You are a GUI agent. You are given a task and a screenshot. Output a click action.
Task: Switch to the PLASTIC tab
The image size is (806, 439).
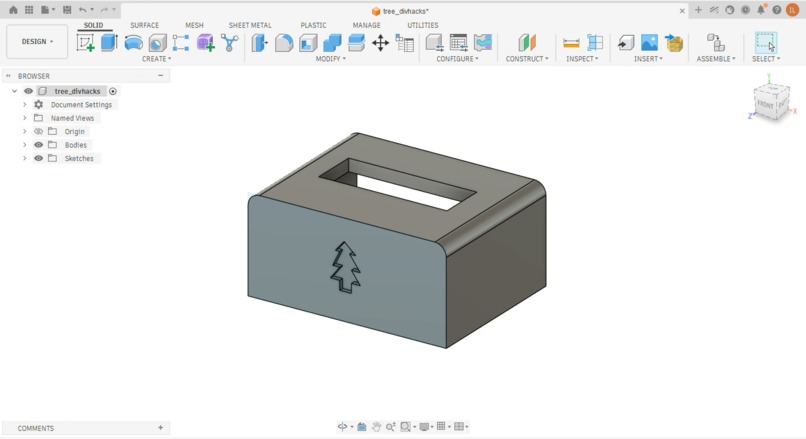(x=313, y=25)
